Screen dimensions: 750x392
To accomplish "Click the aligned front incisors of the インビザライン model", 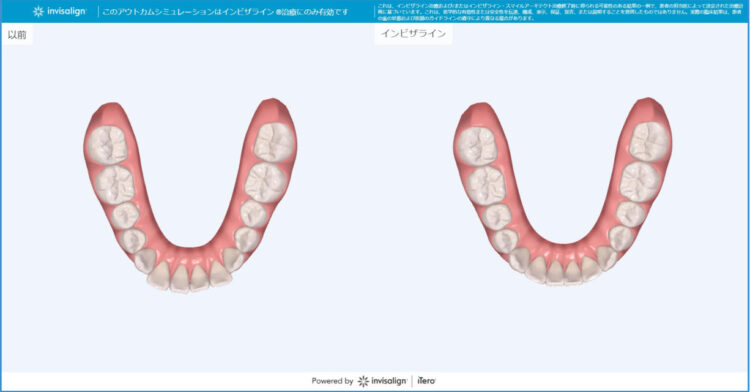I will pyautogui.click(x=563, y=271).
